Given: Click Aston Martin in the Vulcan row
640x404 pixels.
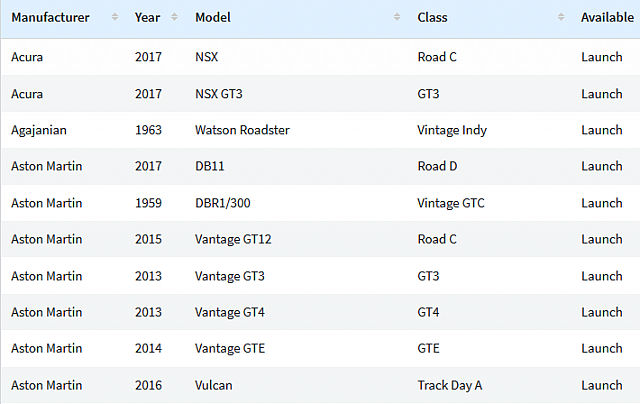Looking at the screenshot, I should 47,385.
